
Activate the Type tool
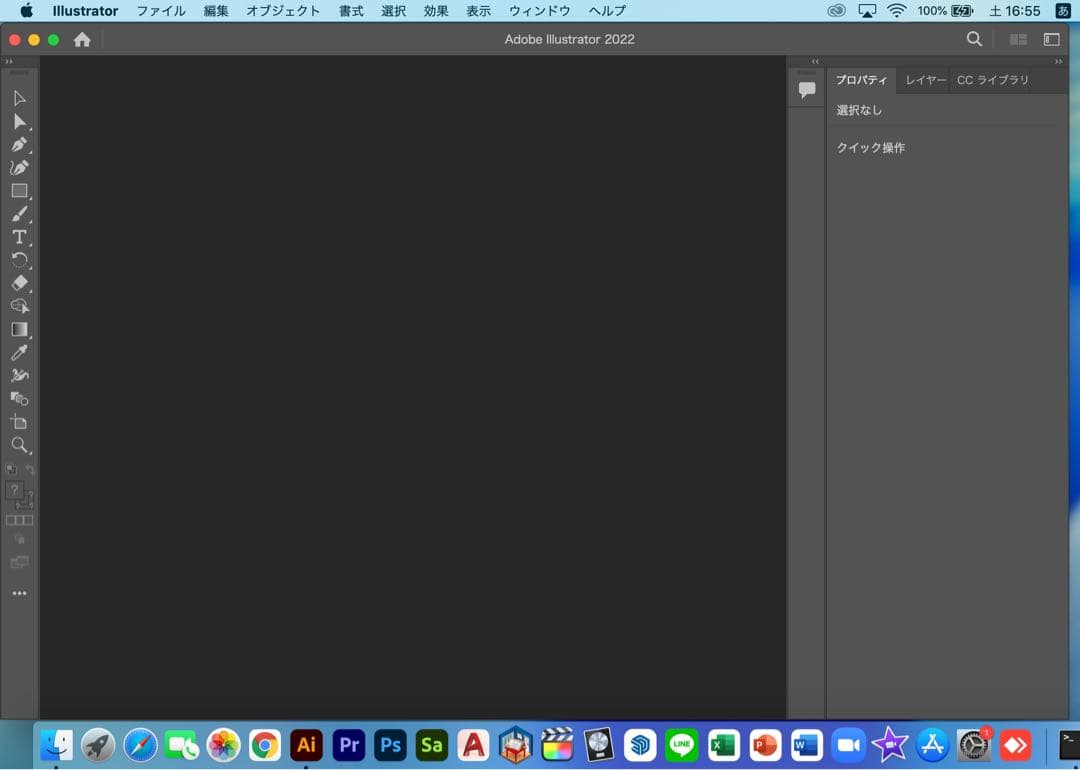(x=19, y=237)
